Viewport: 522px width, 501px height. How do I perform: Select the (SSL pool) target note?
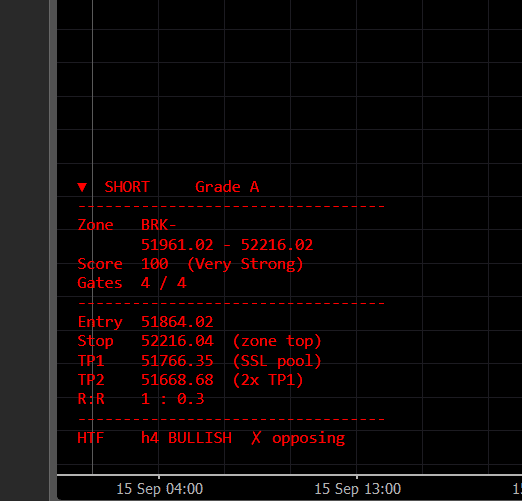[x=277, y=361]
